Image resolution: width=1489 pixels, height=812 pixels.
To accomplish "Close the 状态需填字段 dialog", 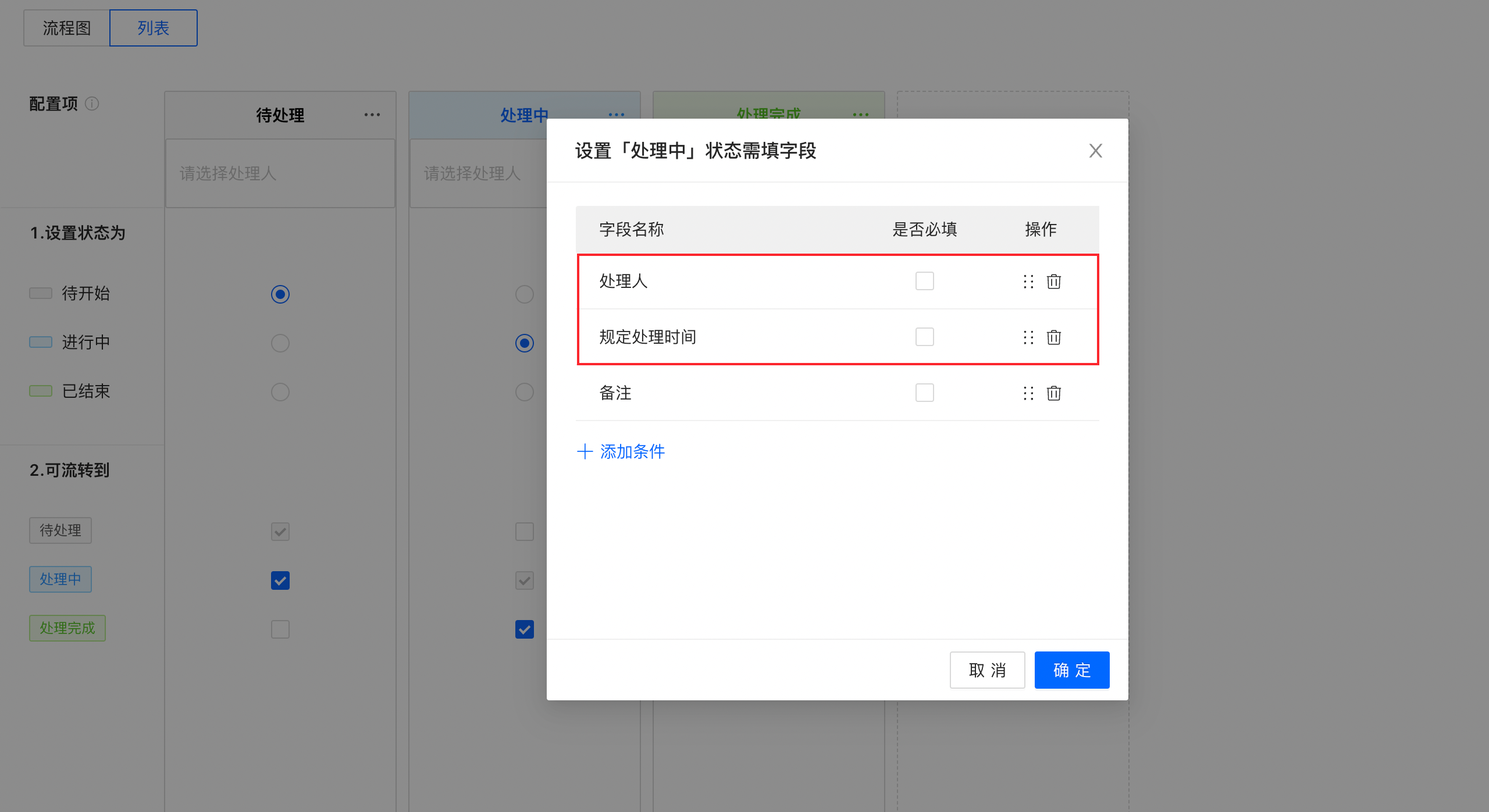I will coord(1095,151).
